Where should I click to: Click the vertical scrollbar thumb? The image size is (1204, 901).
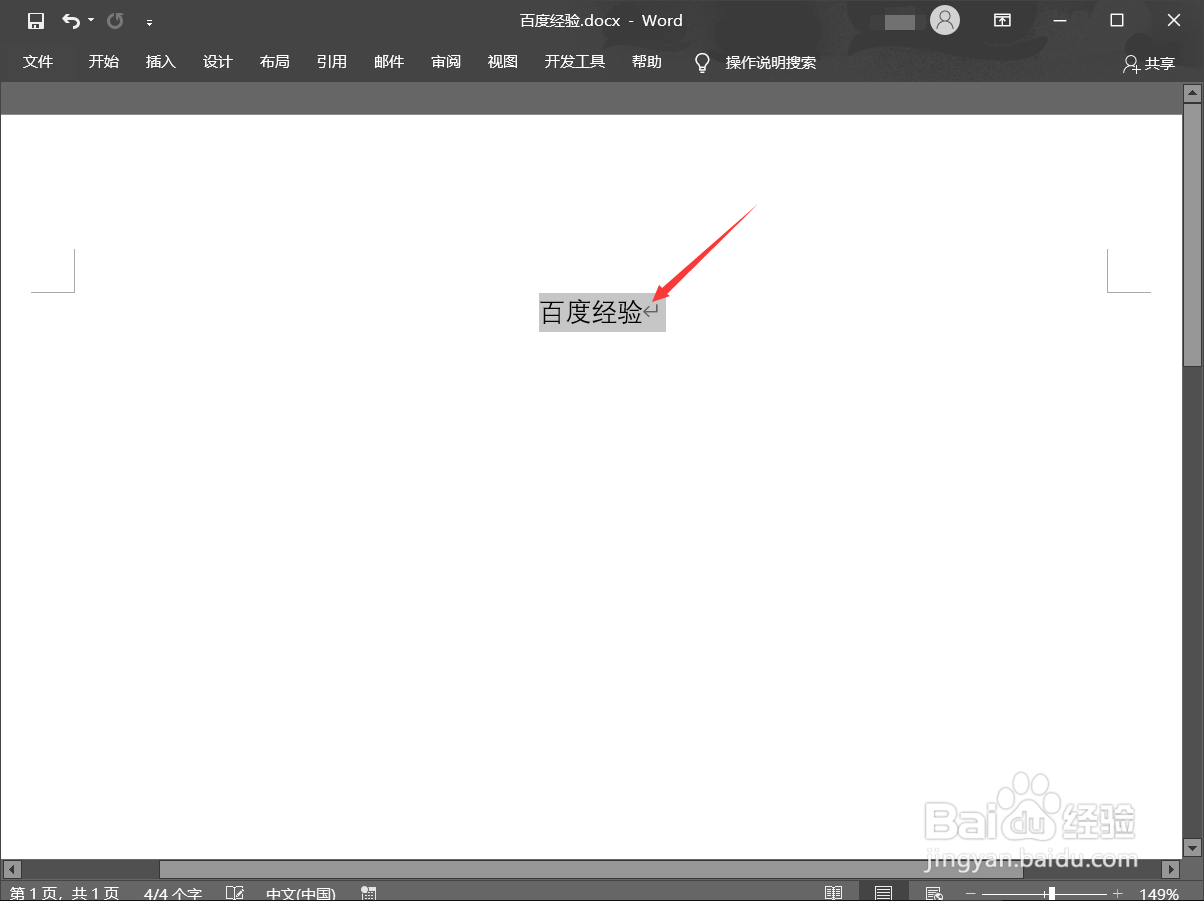[x=1192, y=234]
